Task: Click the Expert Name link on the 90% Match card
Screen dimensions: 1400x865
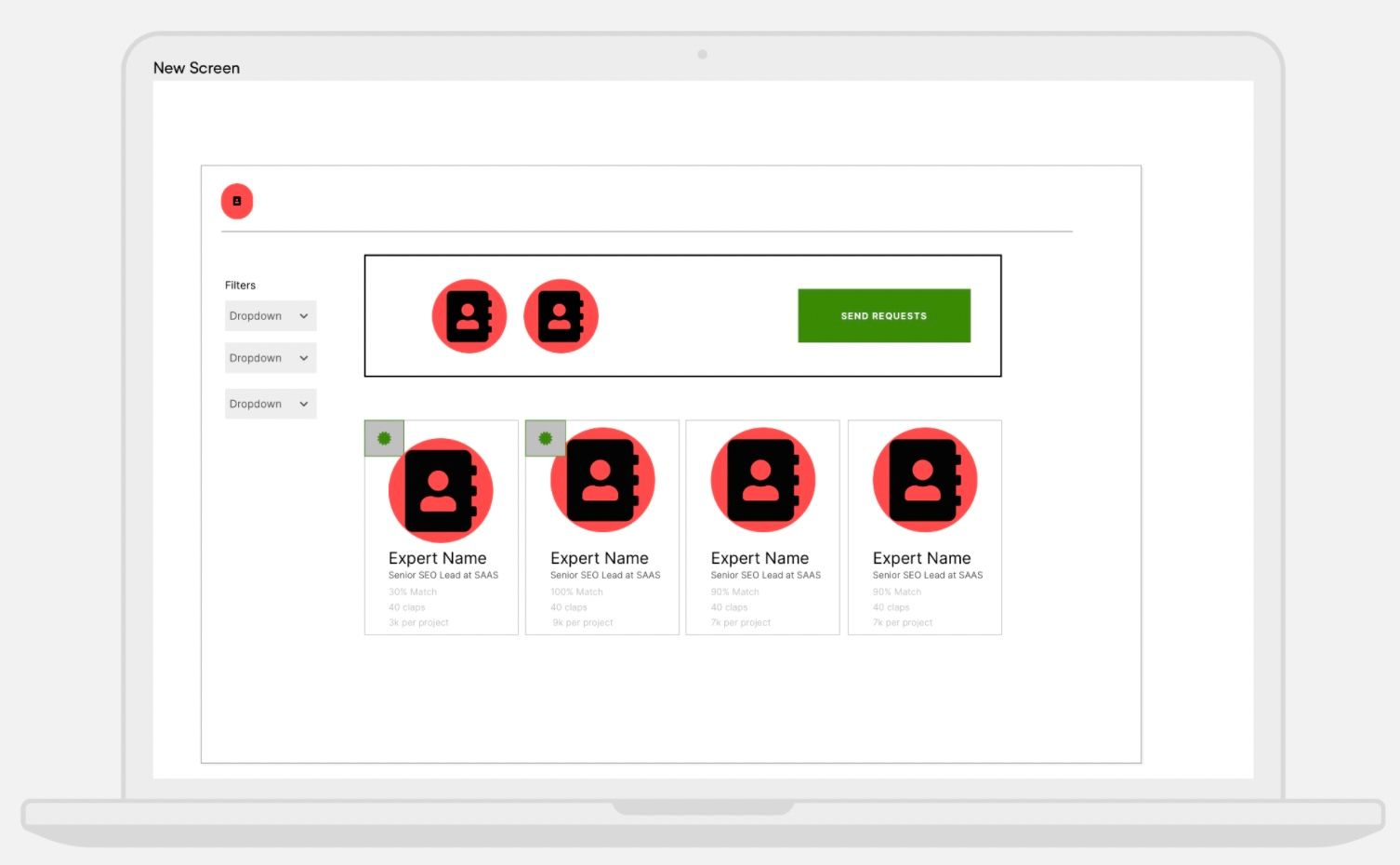Action: (x=759, y=557)
